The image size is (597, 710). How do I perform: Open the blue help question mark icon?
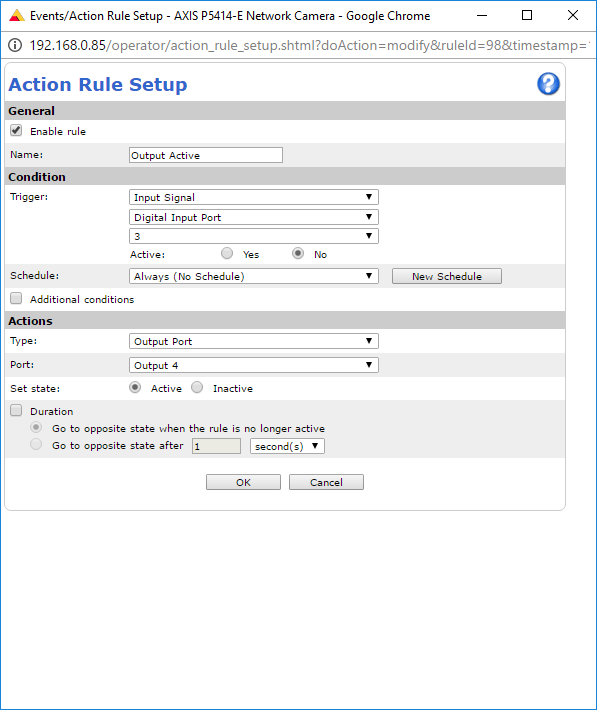tap(548, 84)
